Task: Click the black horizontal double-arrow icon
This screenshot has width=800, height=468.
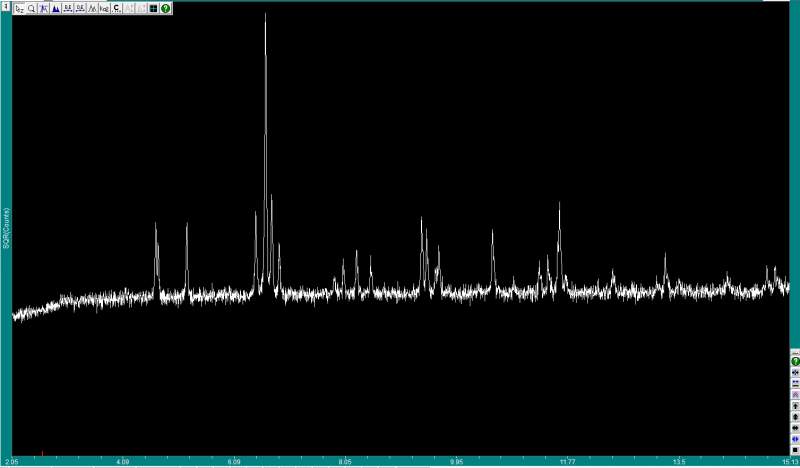Action: 795,428
